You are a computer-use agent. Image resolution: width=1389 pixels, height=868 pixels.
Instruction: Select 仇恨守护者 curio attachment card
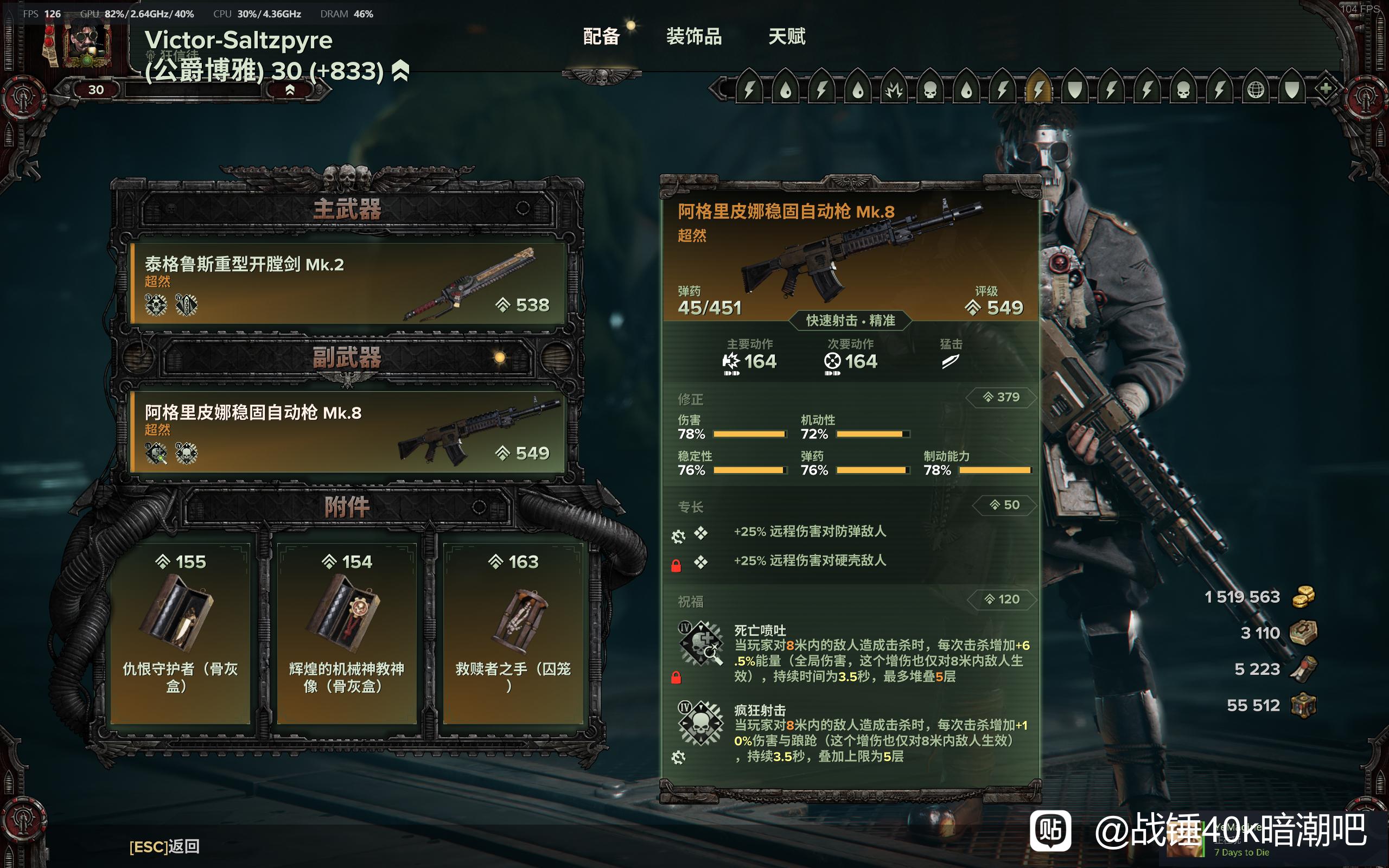180,633
